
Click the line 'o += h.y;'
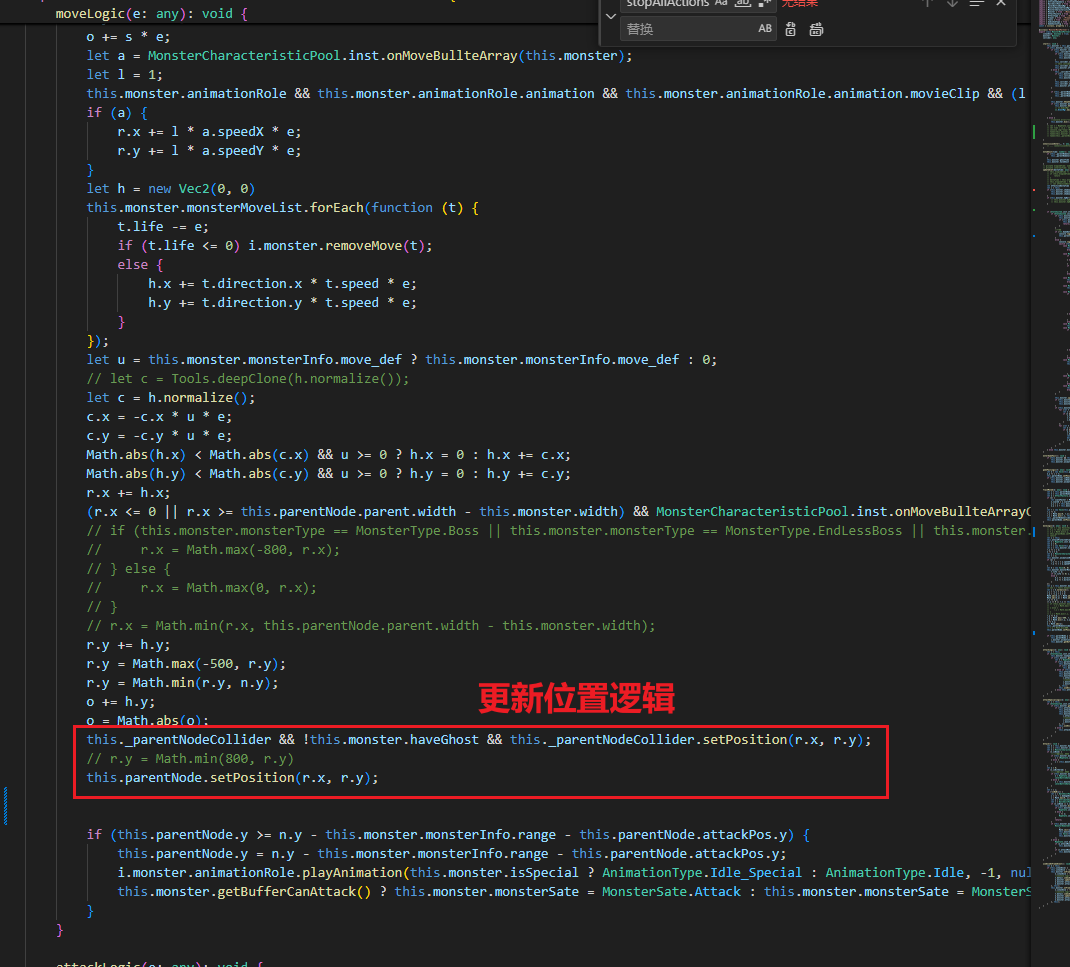pos(121,702)
